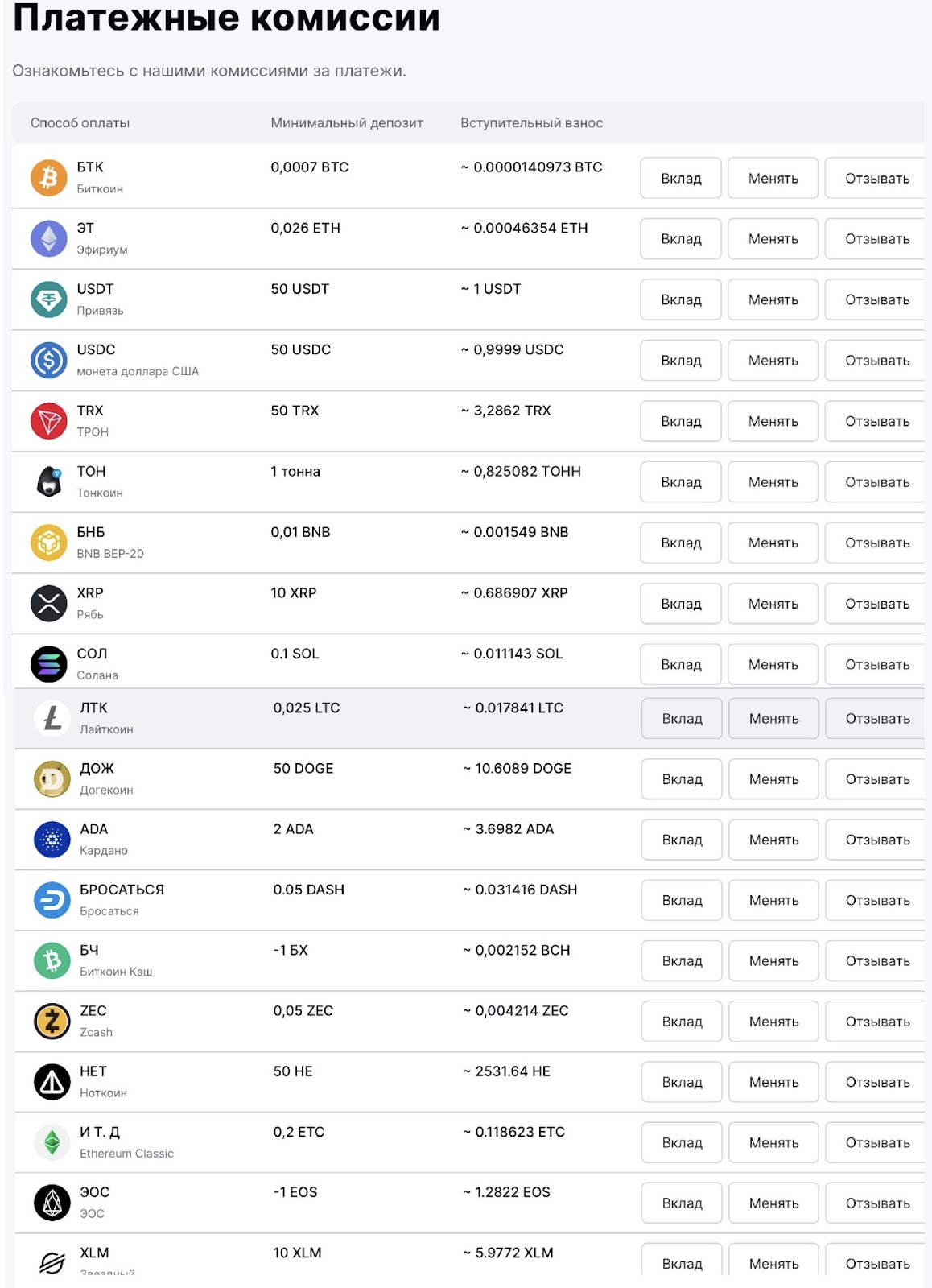The height and width of the screenshot is (1288, 932).
Task: Click the Solana striped icon
Action: (x=49, y=664)
